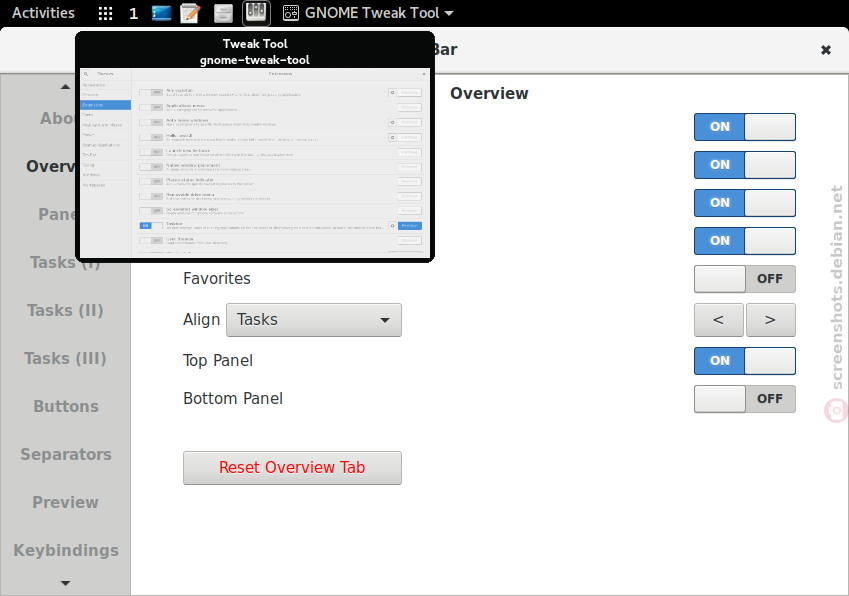The image size is (849, 596).
Task: Show applications grid icon in taskbar
Action: (106, 13)
